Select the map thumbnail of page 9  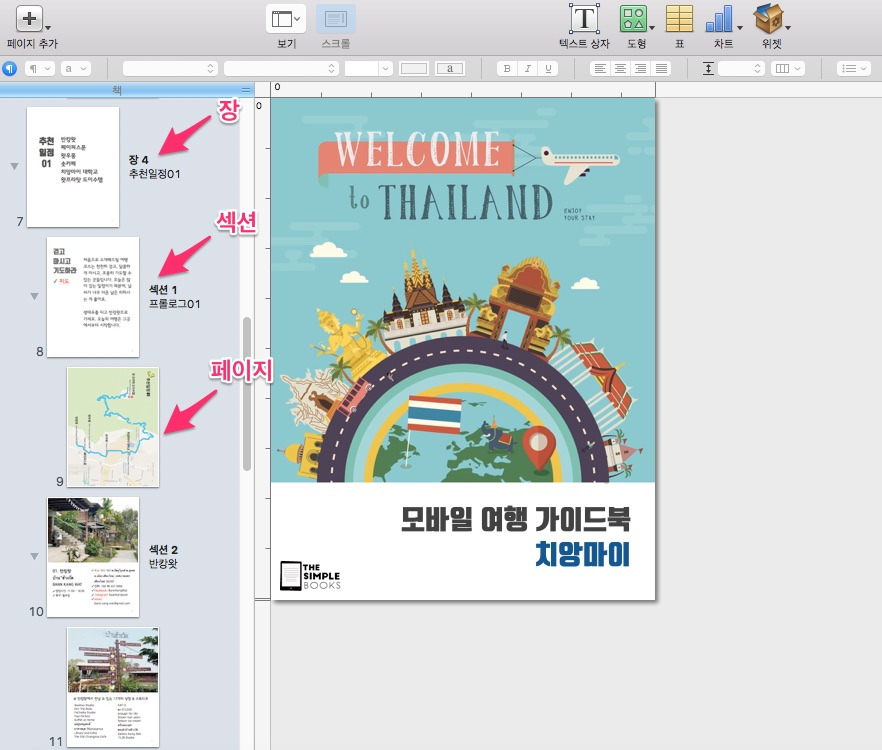point(112,427)
